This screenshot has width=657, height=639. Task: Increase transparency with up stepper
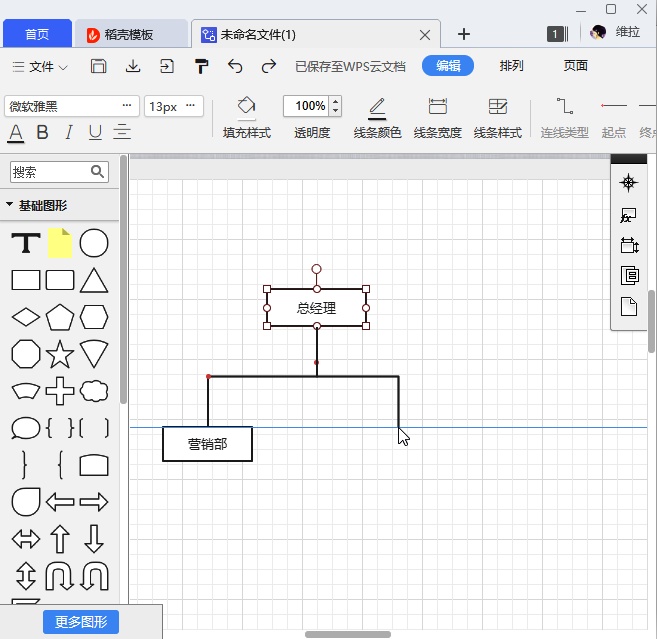coord(335,101)
